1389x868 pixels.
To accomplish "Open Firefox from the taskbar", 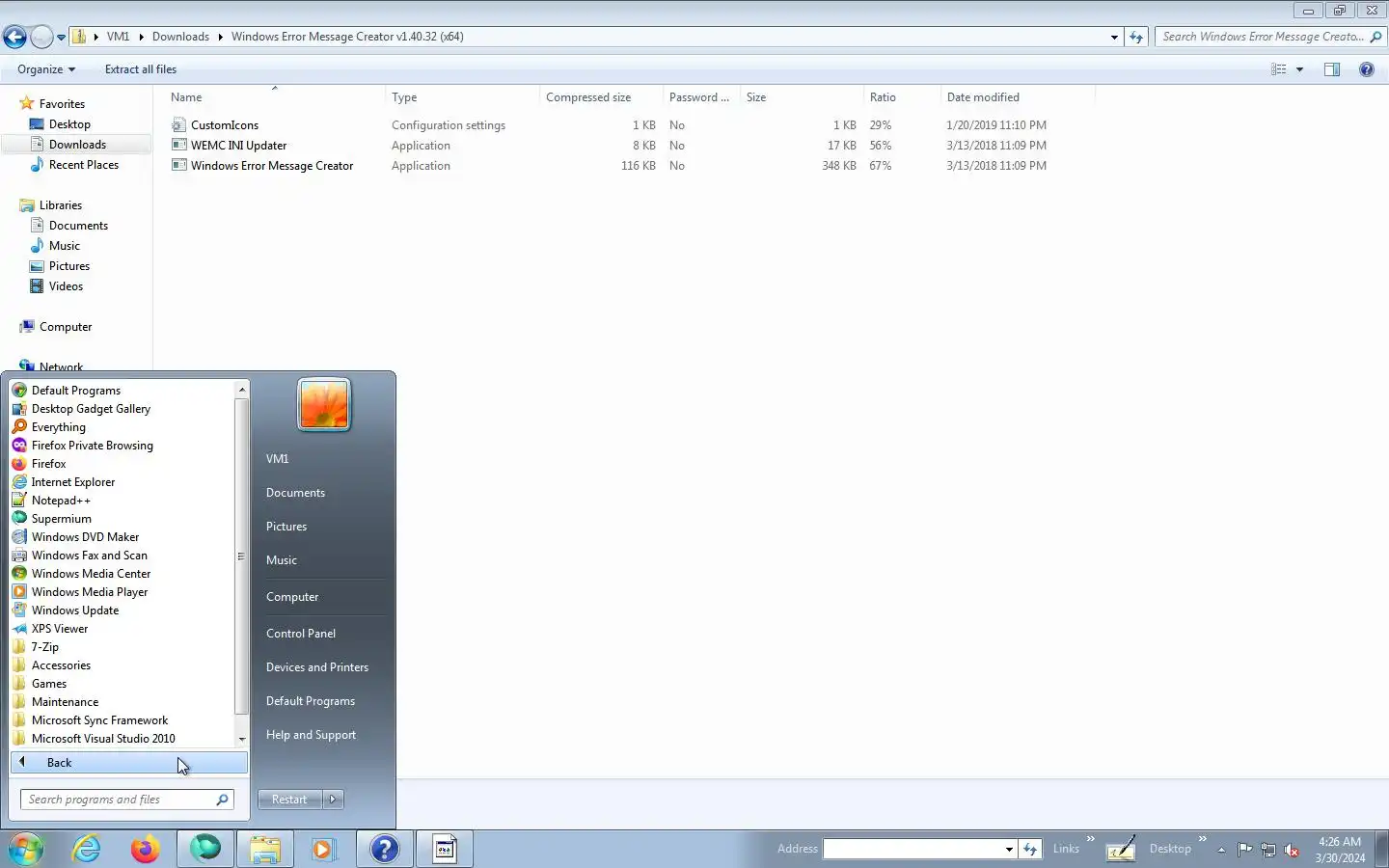I will 146,849.
